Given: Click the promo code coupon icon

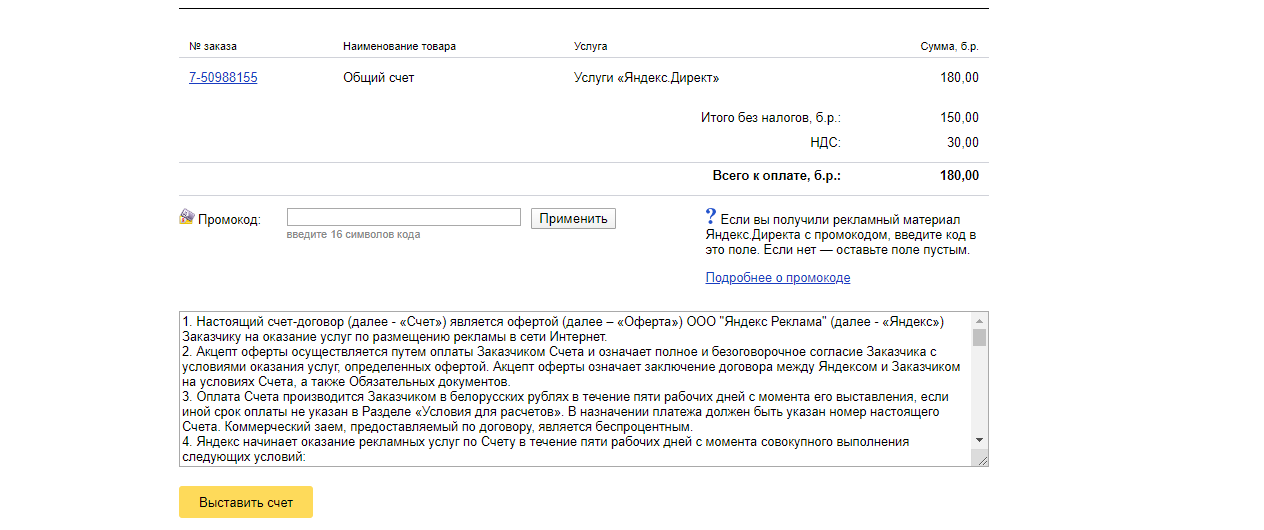Looking at the screenshot, I should 186,217.
